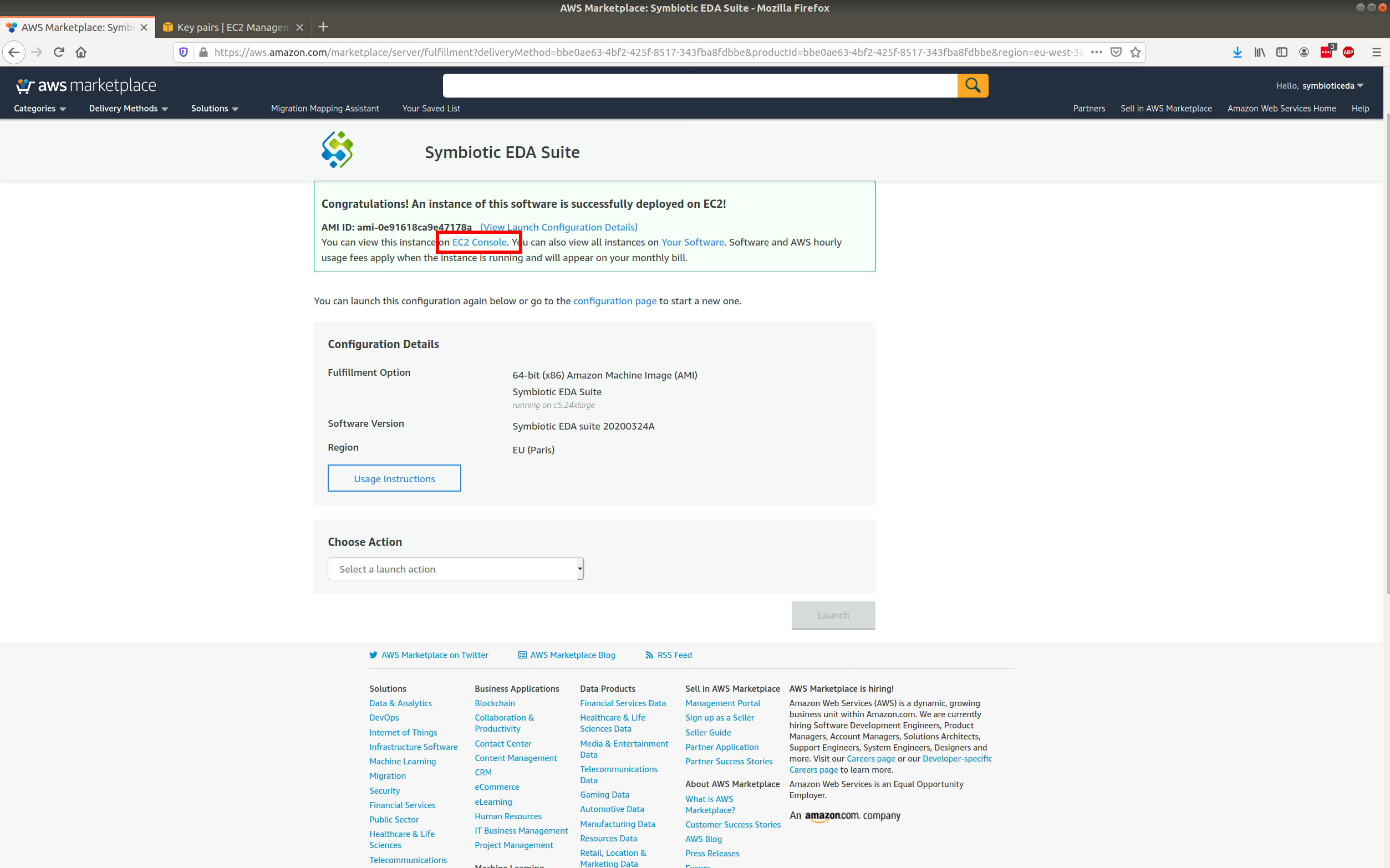Open the Help link in navigation

1360,109
